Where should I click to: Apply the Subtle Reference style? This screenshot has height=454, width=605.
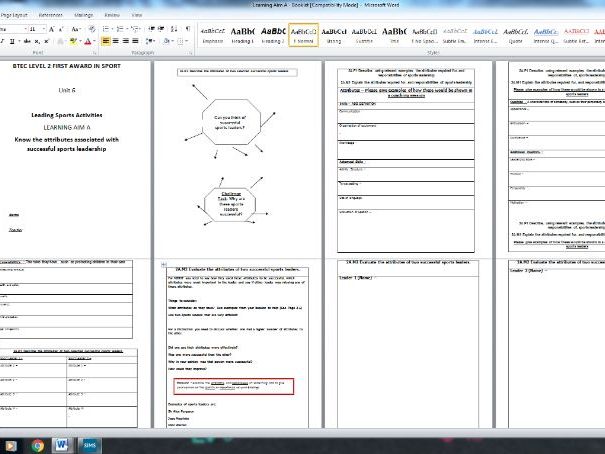click(576, 35)
